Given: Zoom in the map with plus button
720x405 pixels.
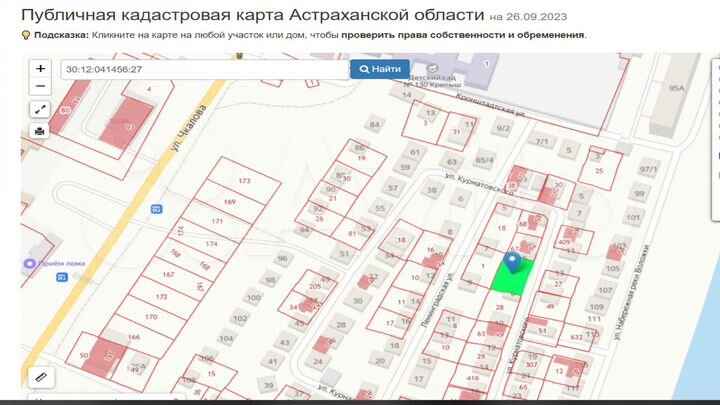Looking at the screenshot, I should pyautogui.click(x=40, y=68).
